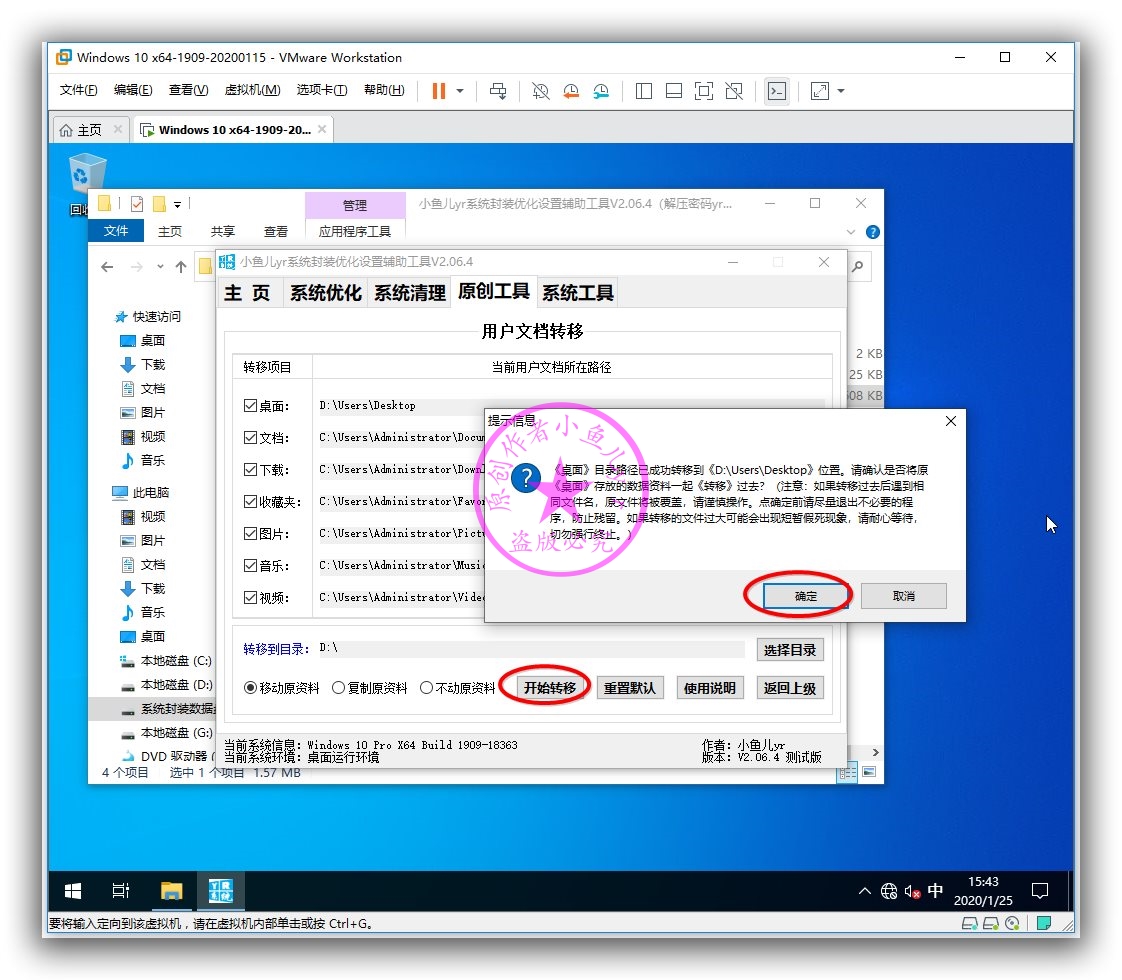Open the Windows Start button
The image size is (1122, 980).
tap(73, 891)
